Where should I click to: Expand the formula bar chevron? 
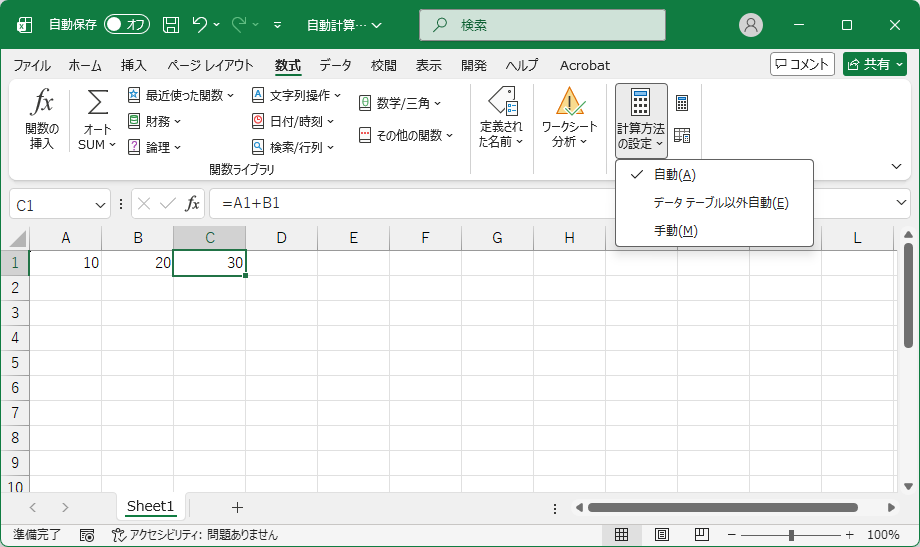pos(901,203)
